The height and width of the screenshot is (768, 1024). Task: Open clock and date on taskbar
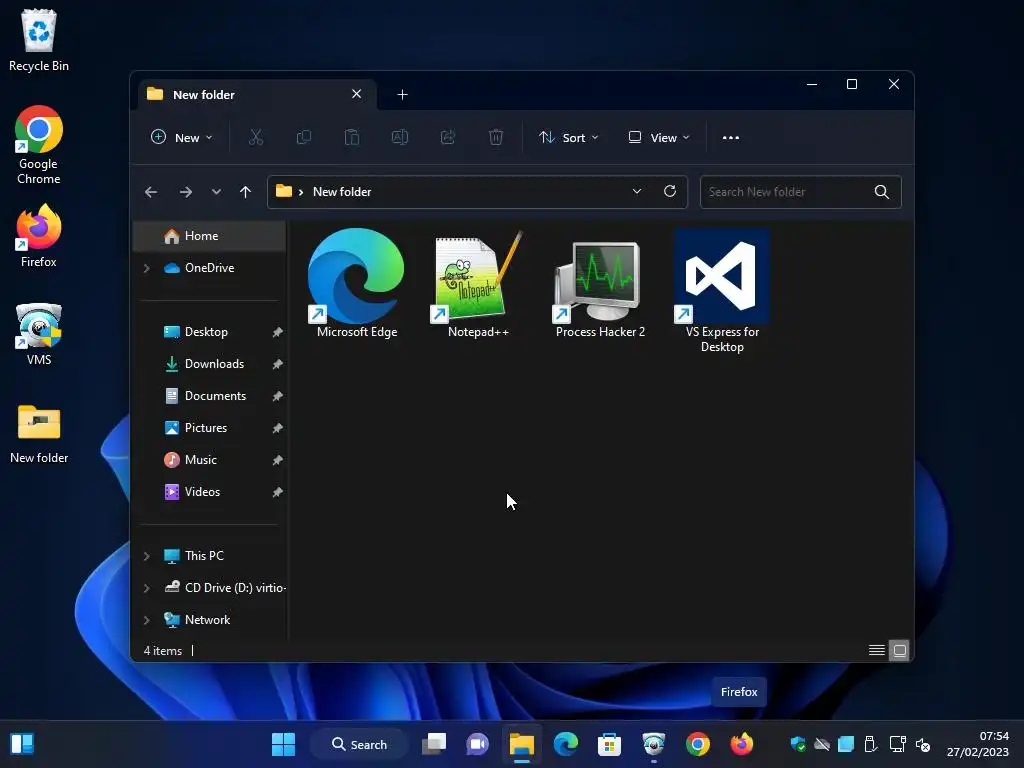978,744
